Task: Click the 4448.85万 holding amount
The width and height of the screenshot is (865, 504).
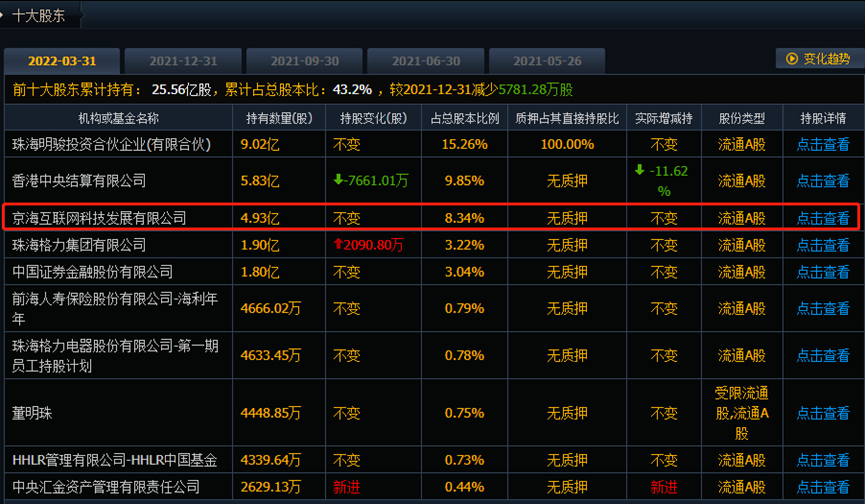Action: click(271, 413)
